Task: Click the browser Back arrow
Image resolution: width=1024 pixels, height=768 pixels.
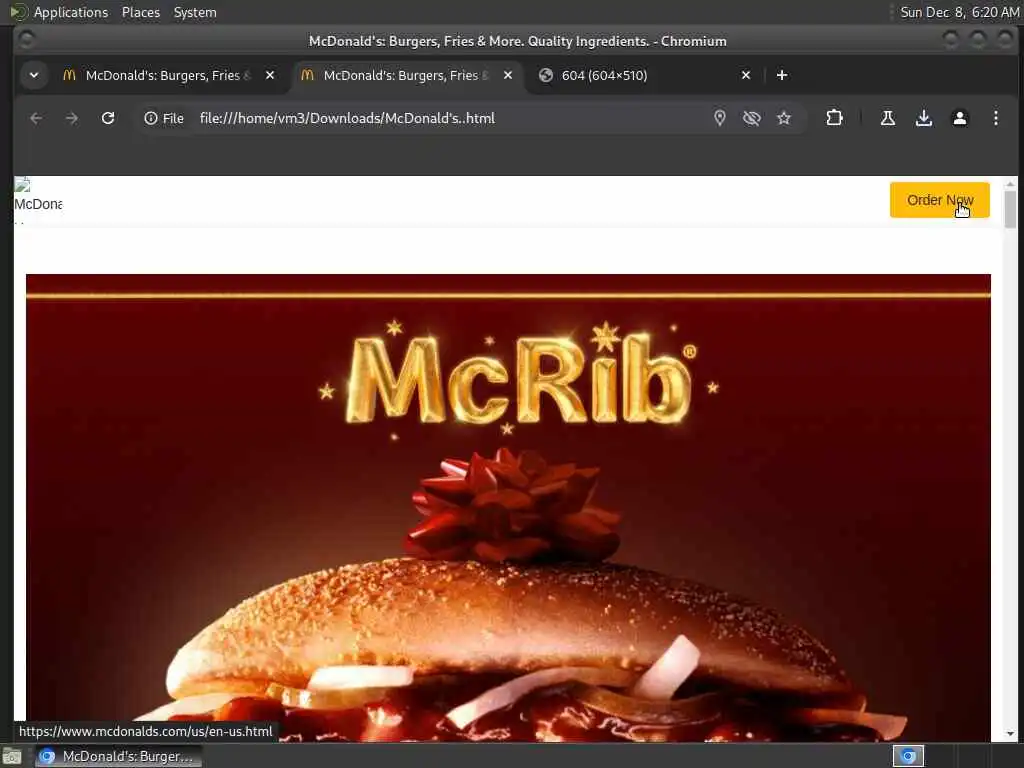Action: tap(36, 118)
